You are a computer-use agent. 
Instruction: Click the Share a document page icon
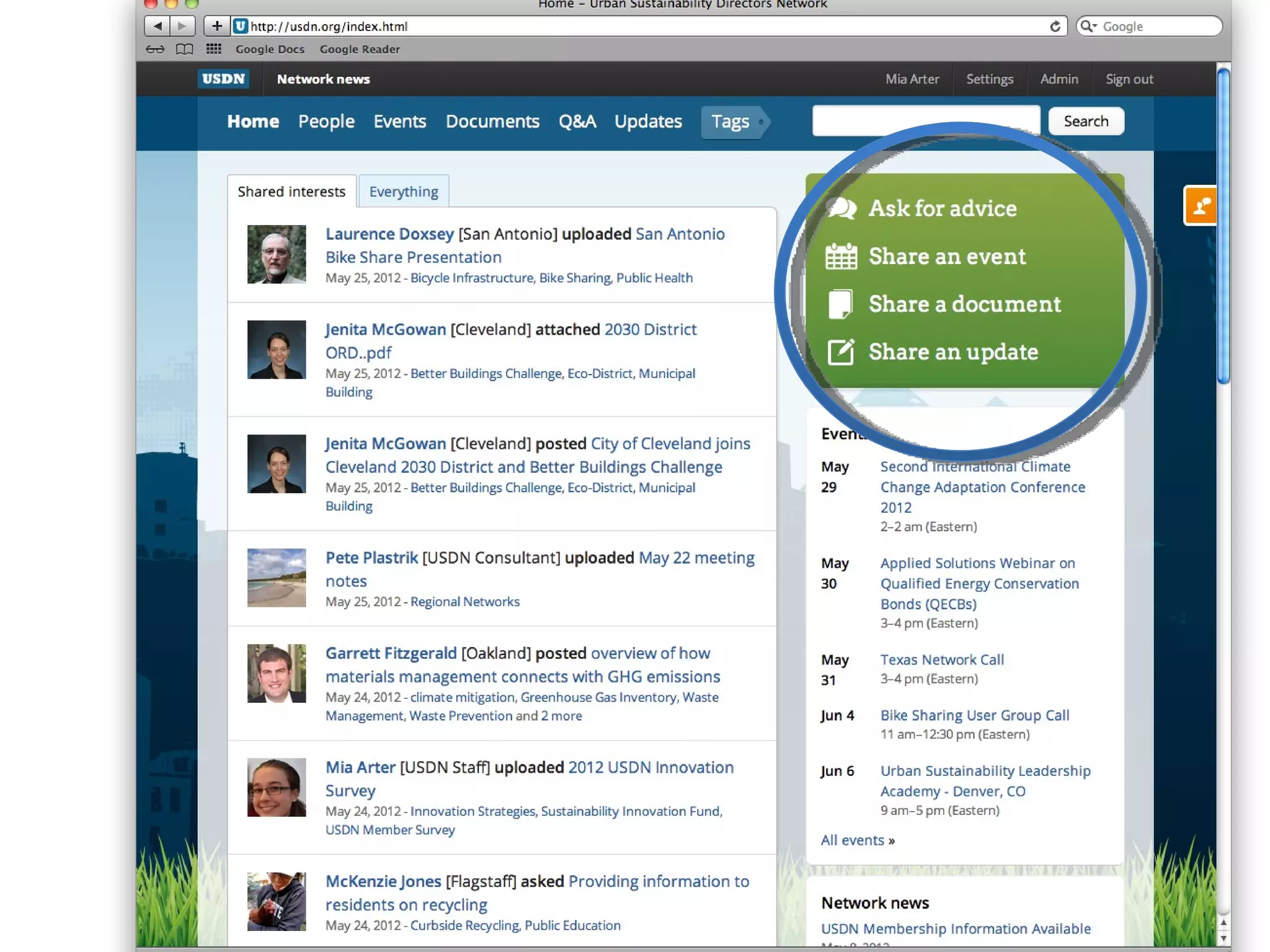pos(841,304)
